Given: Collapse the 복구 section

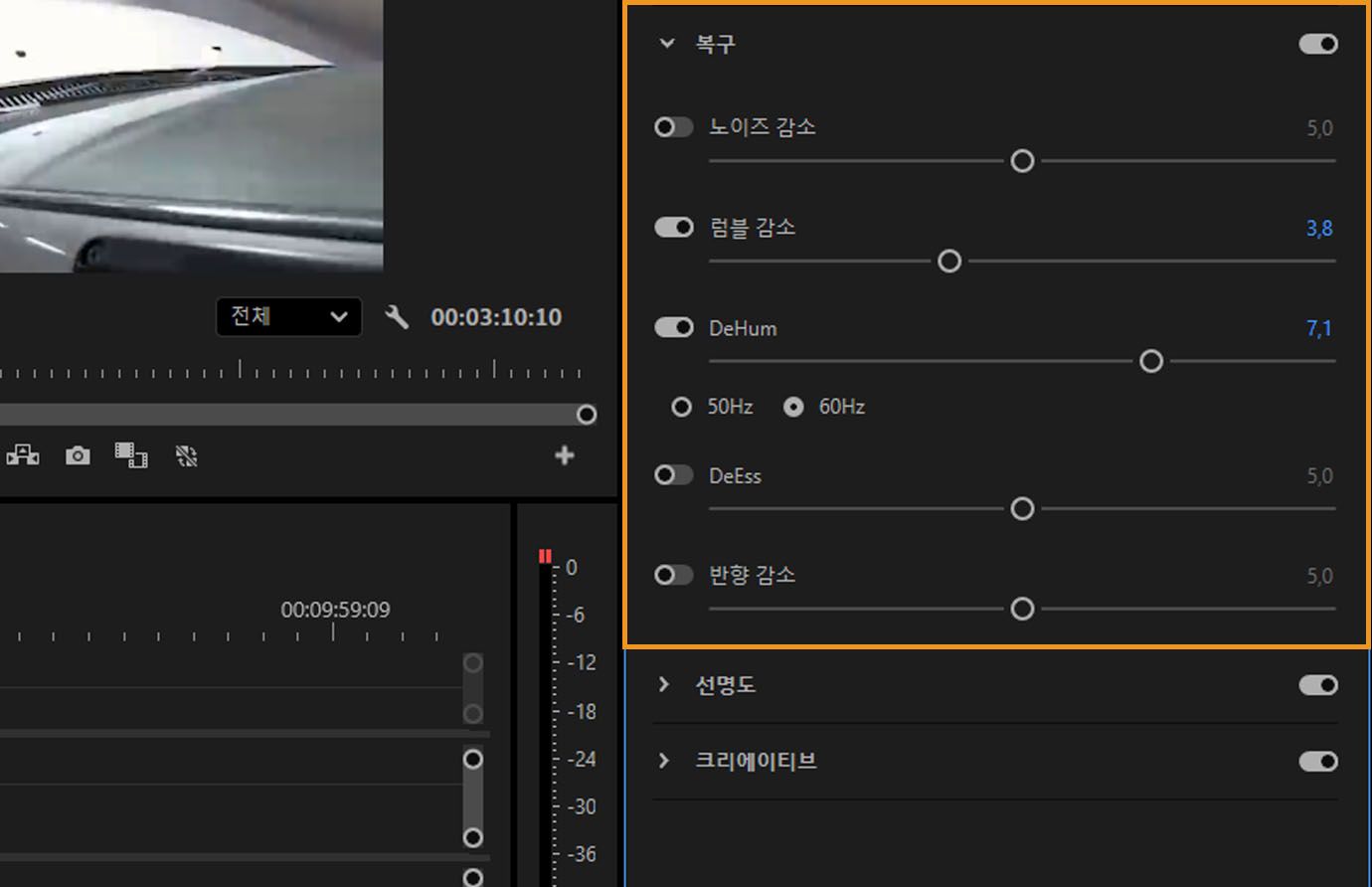Looking at the screenshot, I should pyautogui.click(x=666, y=44).
